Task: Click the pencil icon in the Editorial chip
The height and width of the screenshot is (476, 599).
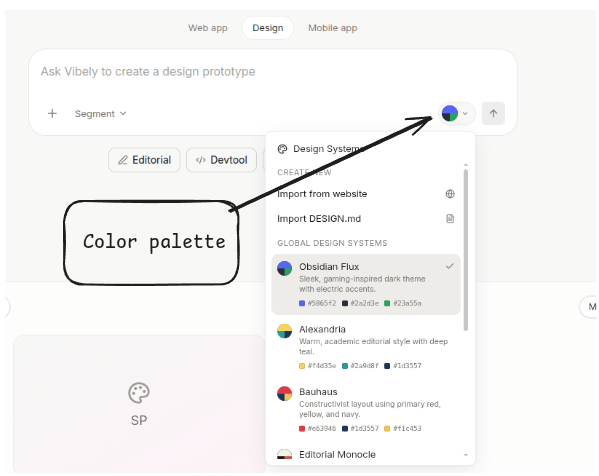Action: click(x=123, y=160)
